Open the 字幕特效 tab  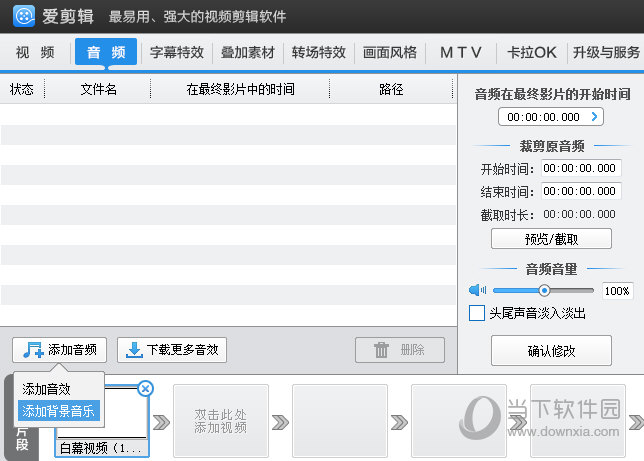[177, 52]
